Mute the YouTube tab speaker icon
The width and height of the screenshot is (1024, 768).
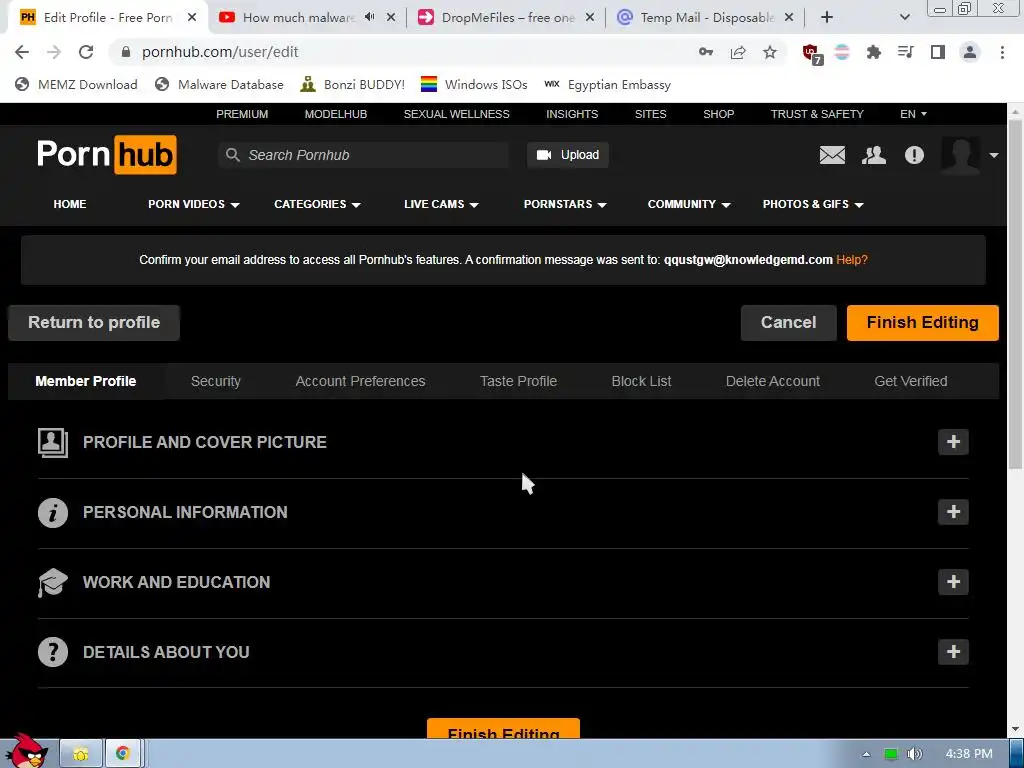[x=370, y=17]
